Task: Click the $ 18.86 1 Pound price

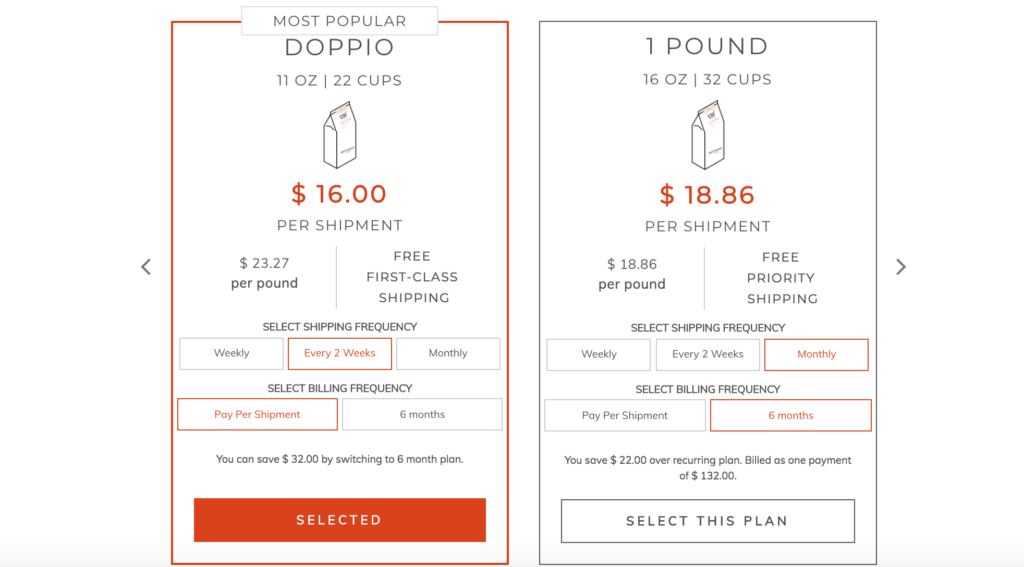Action: pos(707,195)
